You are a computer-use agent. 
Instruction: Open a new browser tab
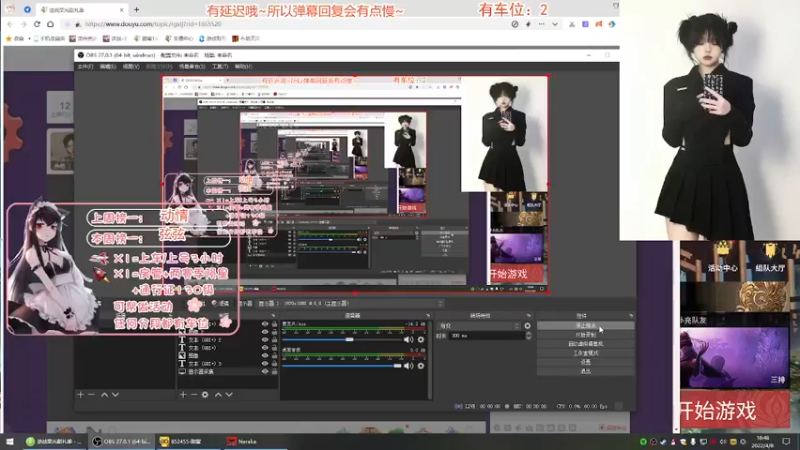click(x=136, y=9)
